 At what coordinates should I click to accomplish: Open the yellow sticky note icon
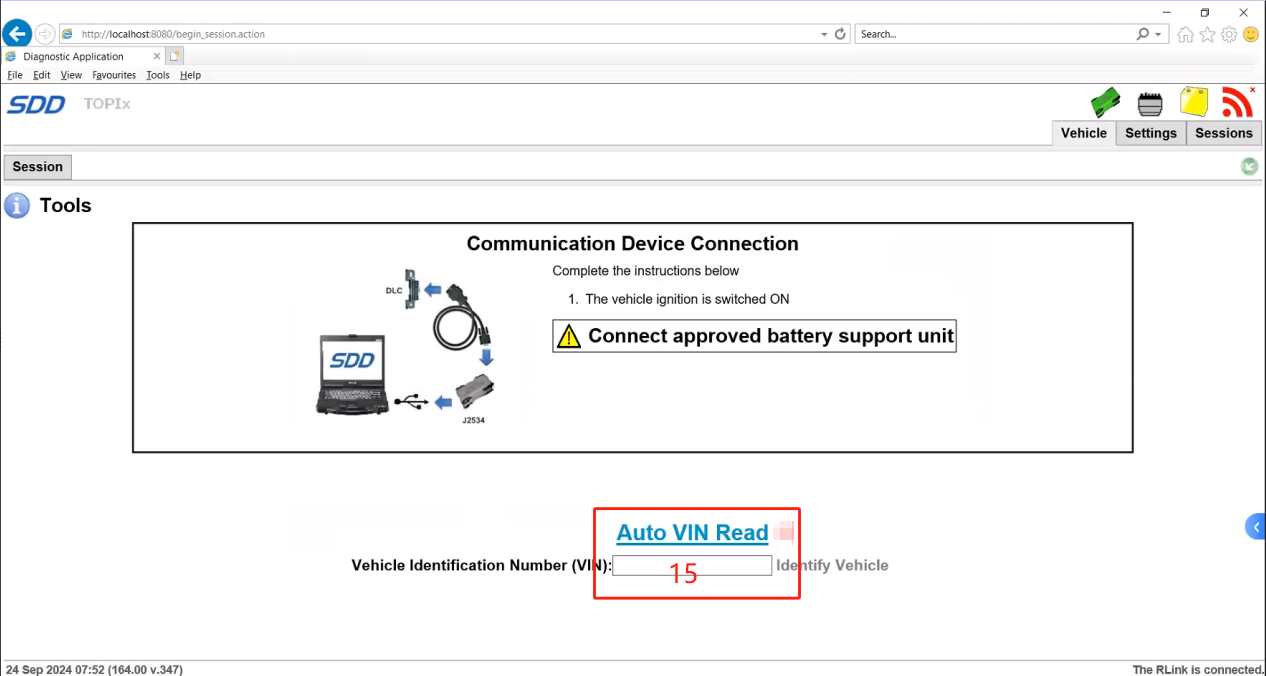[1194, 102]
